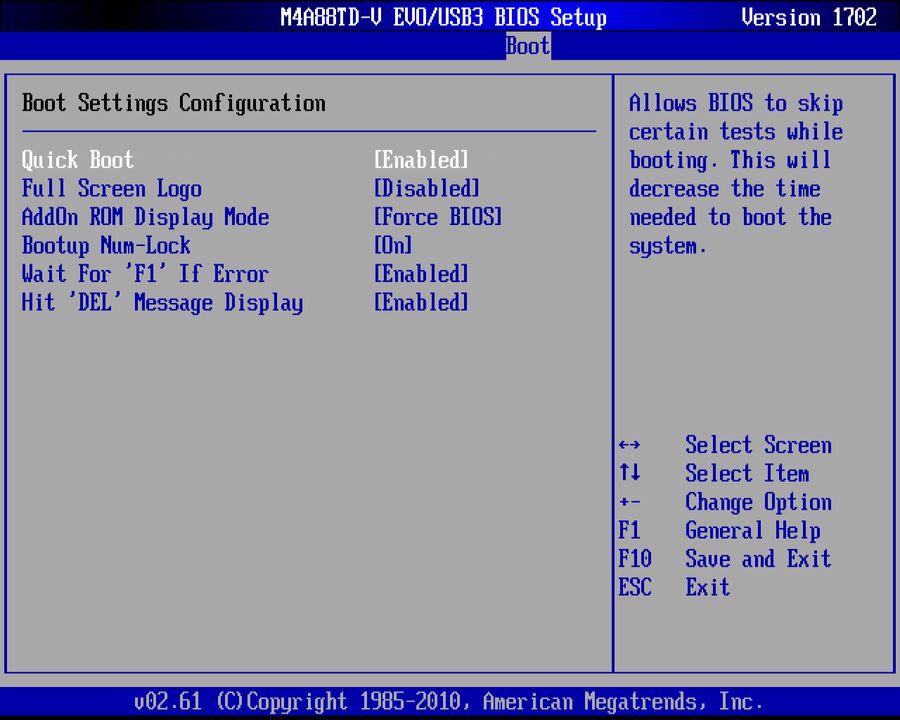Click the Boot Settings Configuration heading
This screenshot has height=720, width=900.
point(172,103)
